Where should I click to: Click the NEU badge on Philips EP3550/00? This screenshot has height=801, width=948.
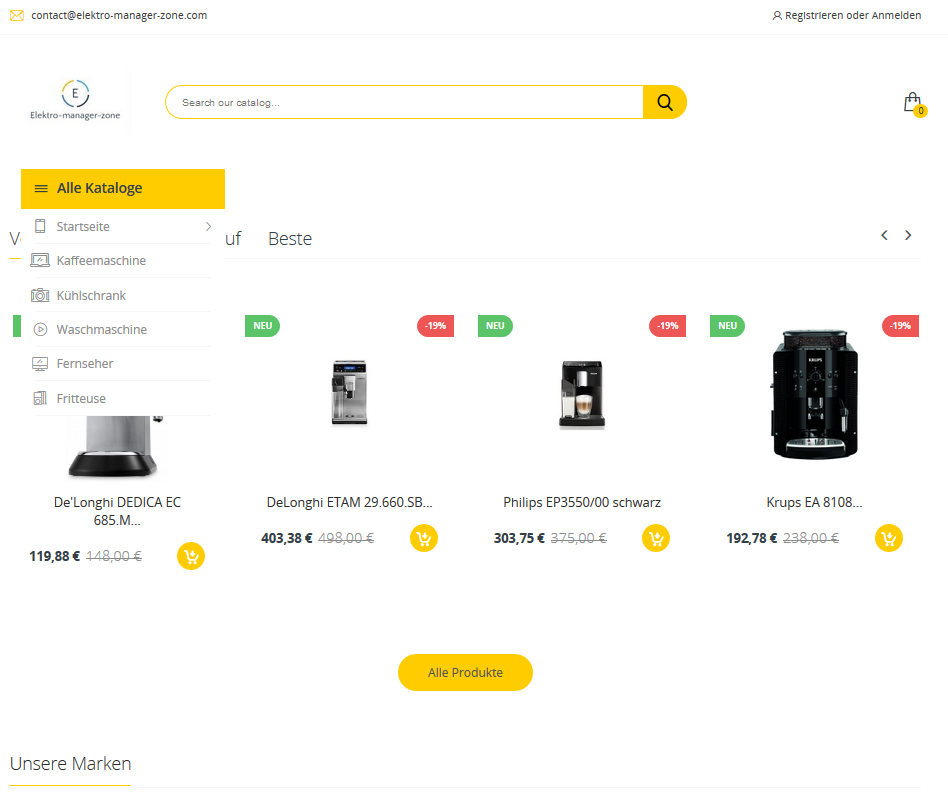click(x=495, y=326)
